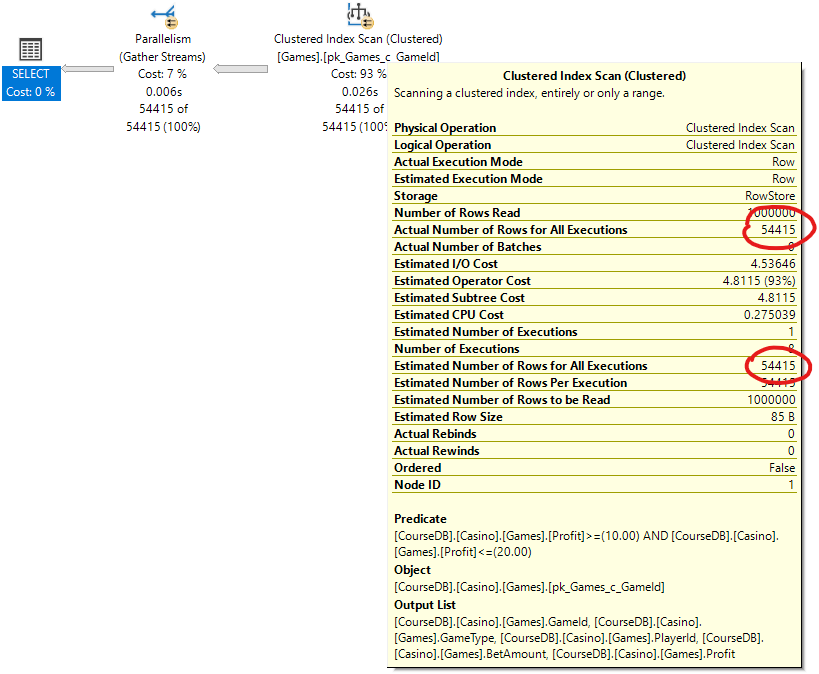Click the Output List column names text
The image size is (819, 674).
pyautogui.click(x=579, y=638)
